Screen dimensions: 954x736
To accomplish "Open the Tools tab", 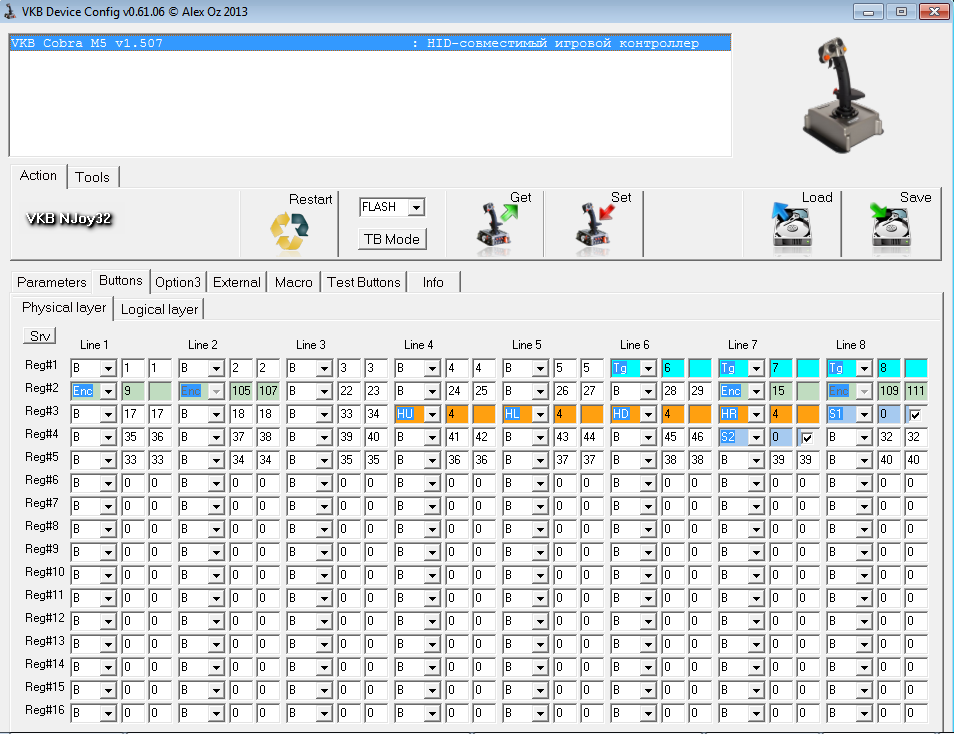I will click(x=92, y=177).
